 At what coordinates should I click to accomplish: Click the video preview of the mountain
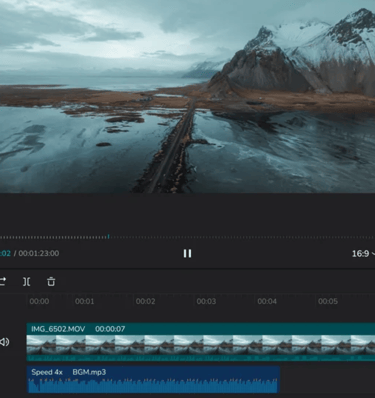point(187,96)
